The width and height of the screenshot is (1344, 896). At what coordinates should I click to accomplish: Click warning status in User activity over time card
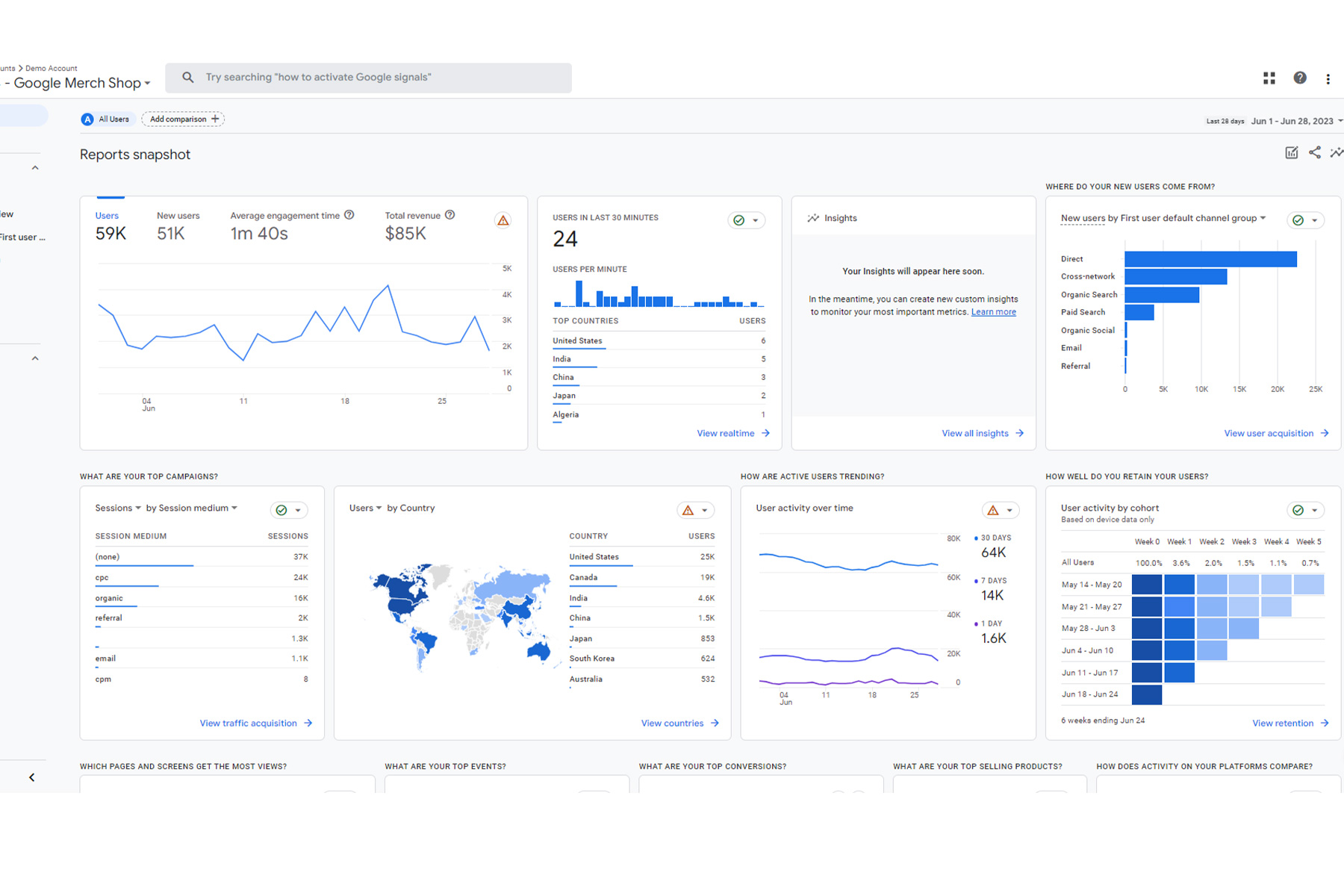[992, 510]
